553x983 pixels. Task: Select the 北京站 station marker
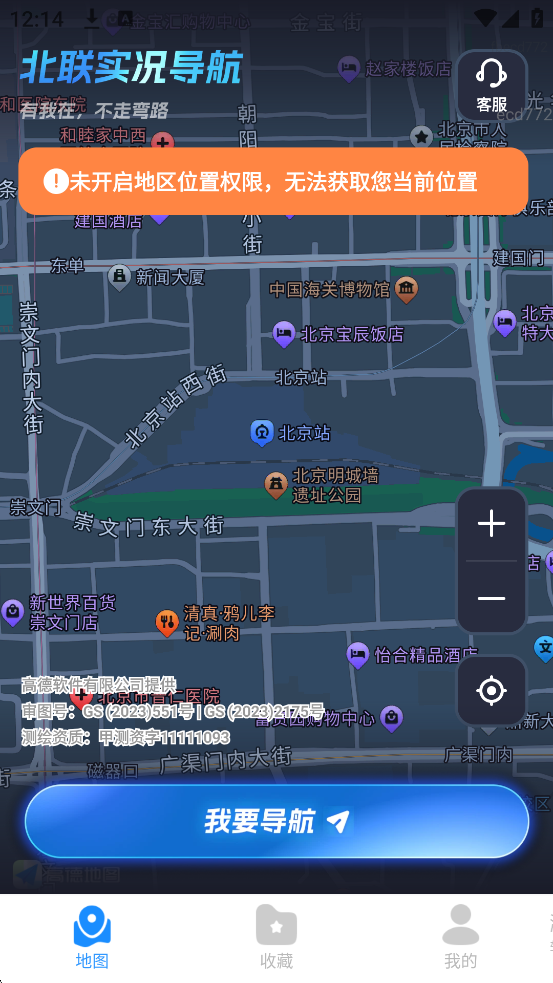(x=261, y=433)
